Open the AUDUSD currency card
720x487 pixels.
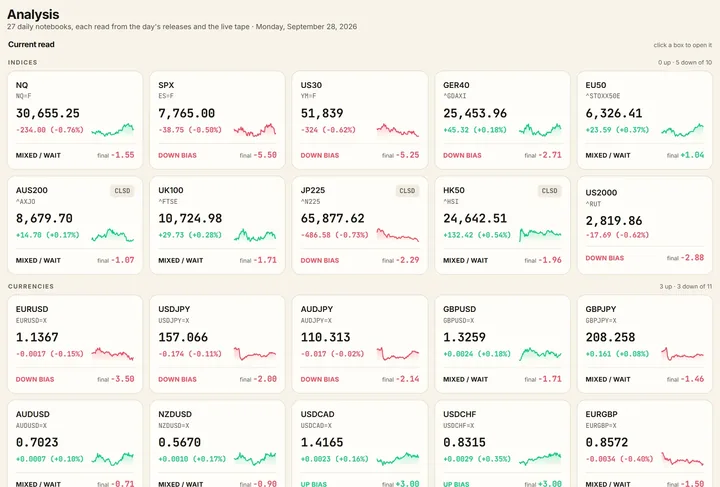pos(75,443)
